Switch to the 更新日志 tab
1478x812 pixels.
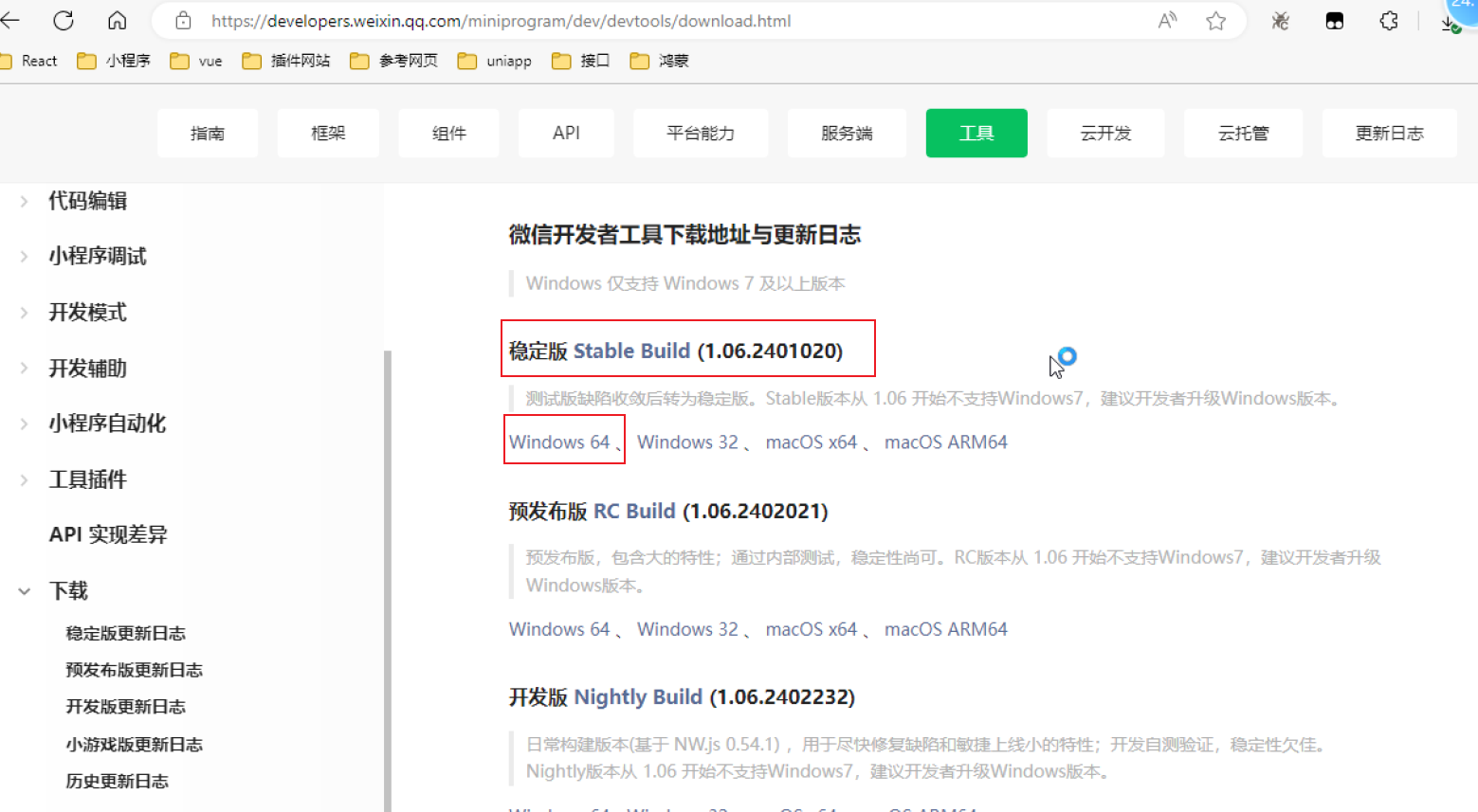click(x=1389, y=133)
